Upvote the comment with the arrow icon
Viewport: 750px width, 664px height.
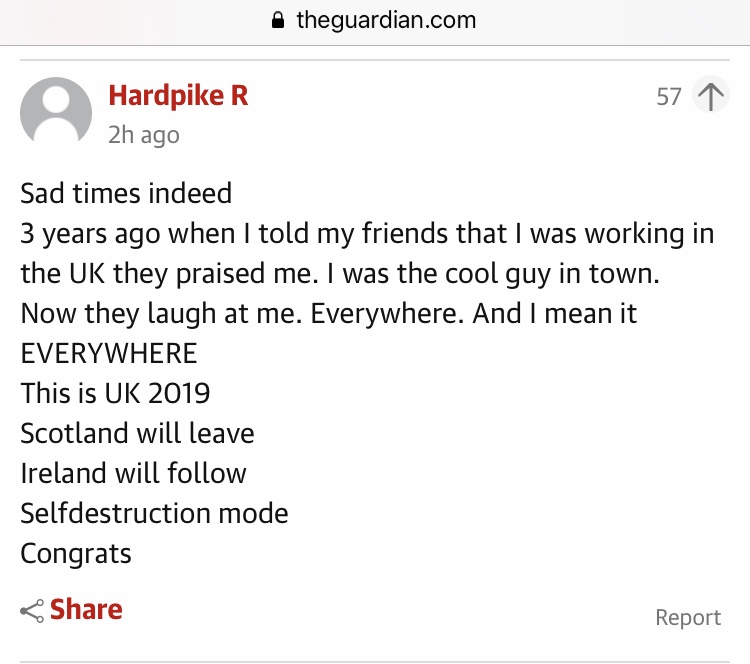(x=710, y=97)
